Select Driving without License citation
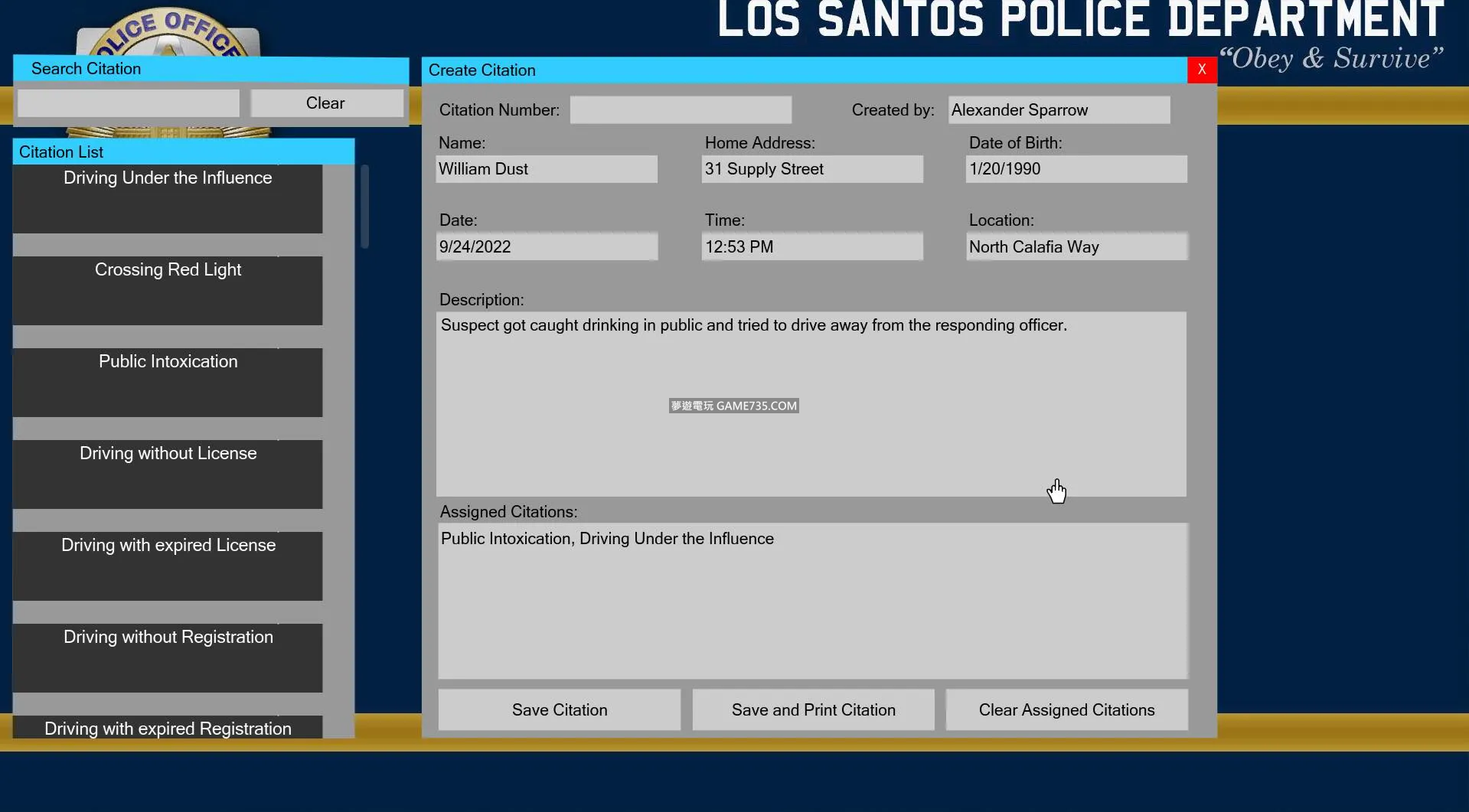This screenshot has height=812, width=1469. [x=168, y=474]
